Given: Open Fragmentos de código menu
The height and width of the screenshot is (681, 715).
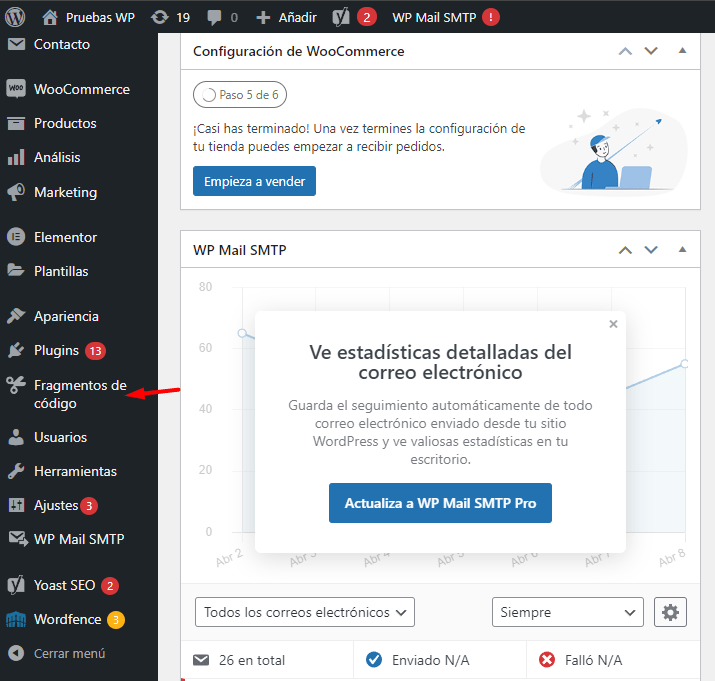Looking at the screenshot, I should click(80, 394).
